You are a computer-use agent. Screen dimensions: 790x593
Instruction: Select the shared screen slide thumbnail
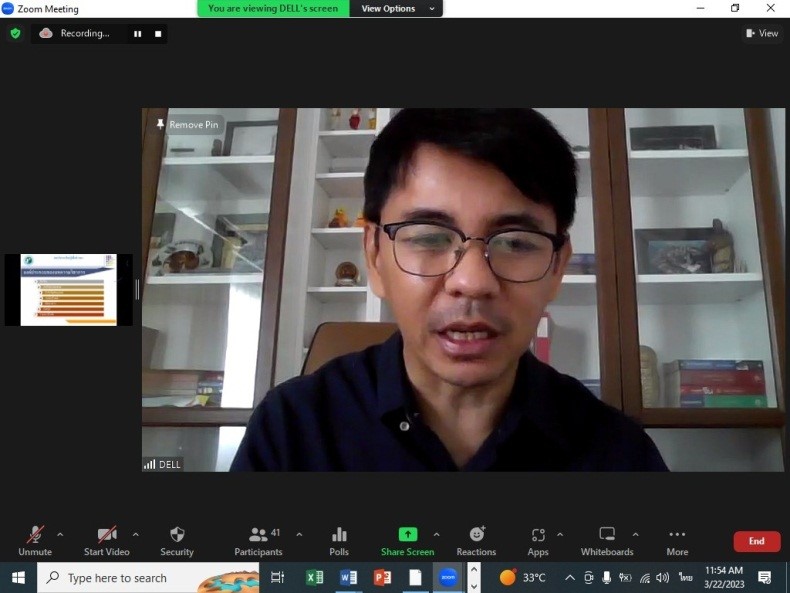coord(69,290)
